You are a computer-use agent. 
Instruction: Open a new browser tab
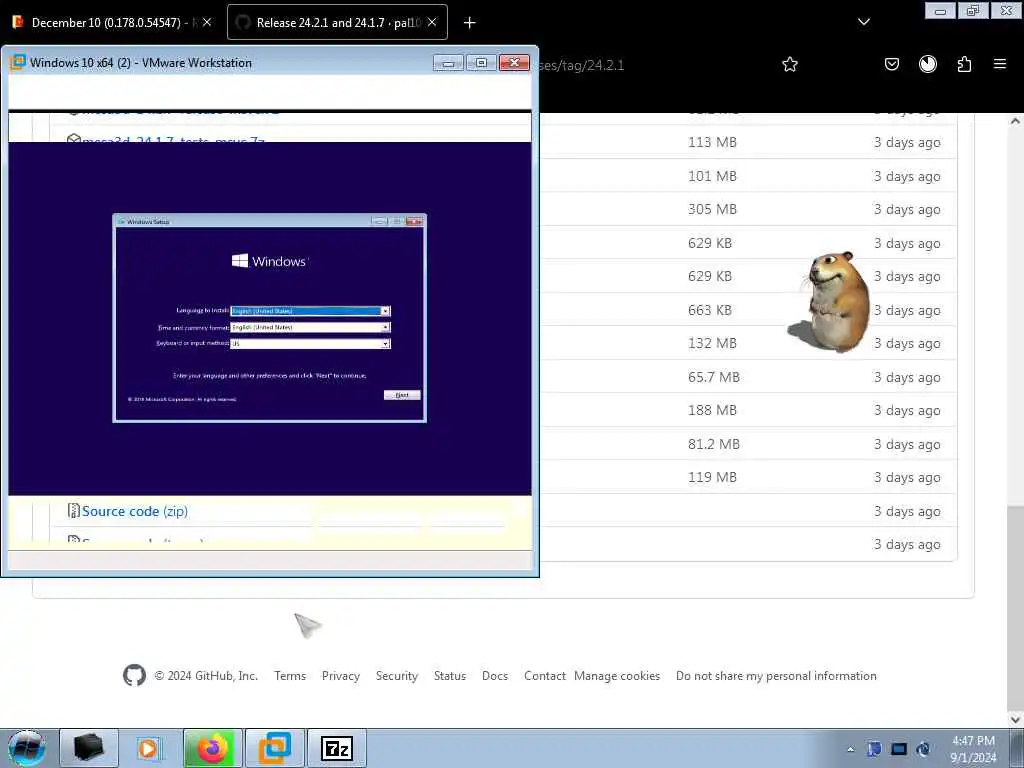coord(470,23)
